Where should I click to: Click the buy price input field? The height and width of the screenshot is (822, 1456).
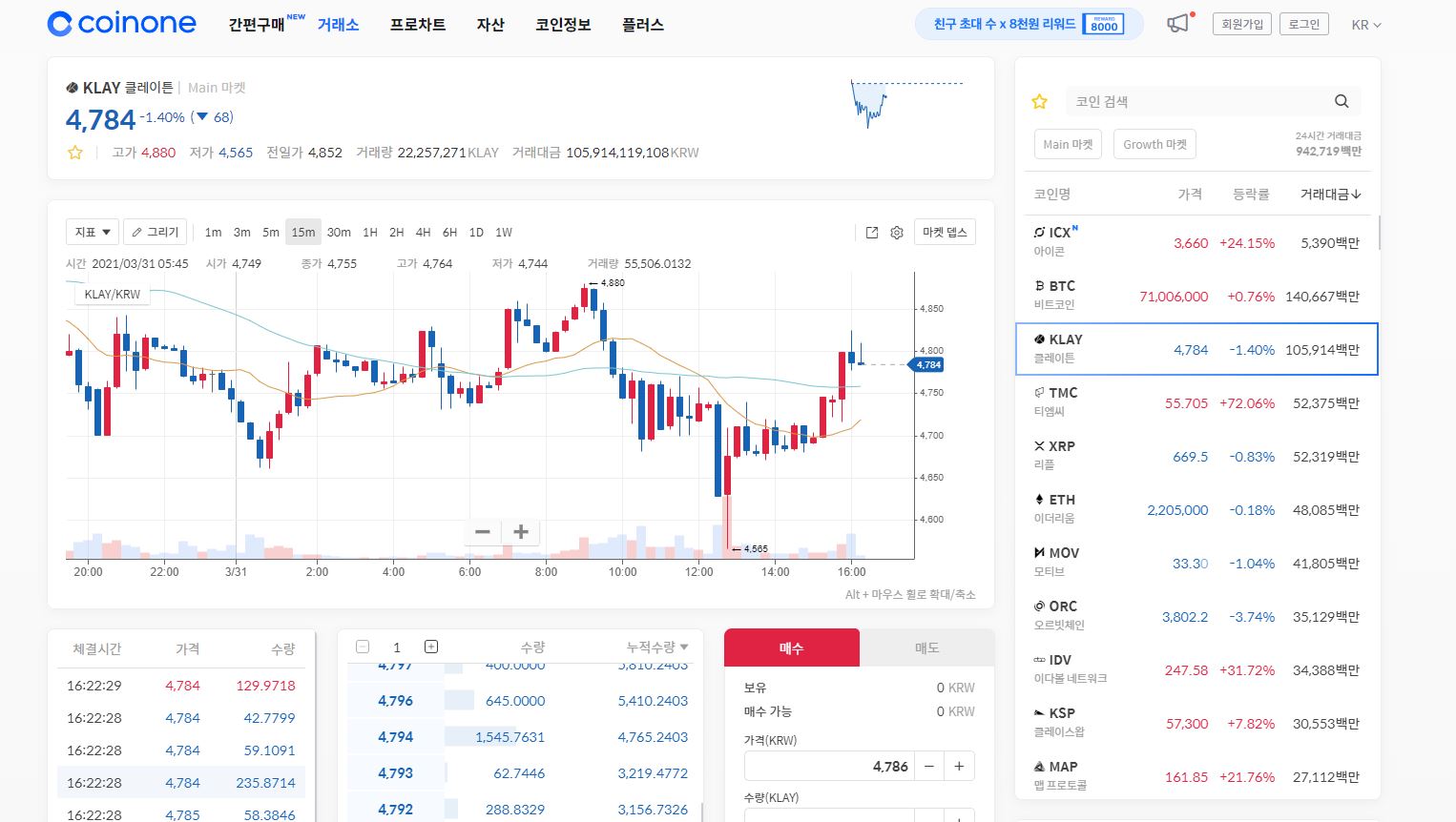point(829,767)
